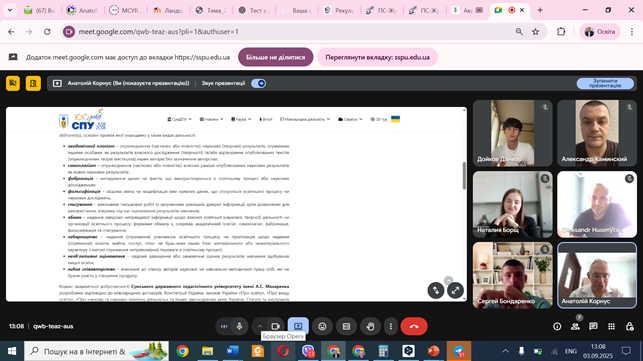Open meeting details info icon
The height and width of the screenshot is (361, 643).
point(557,326)
